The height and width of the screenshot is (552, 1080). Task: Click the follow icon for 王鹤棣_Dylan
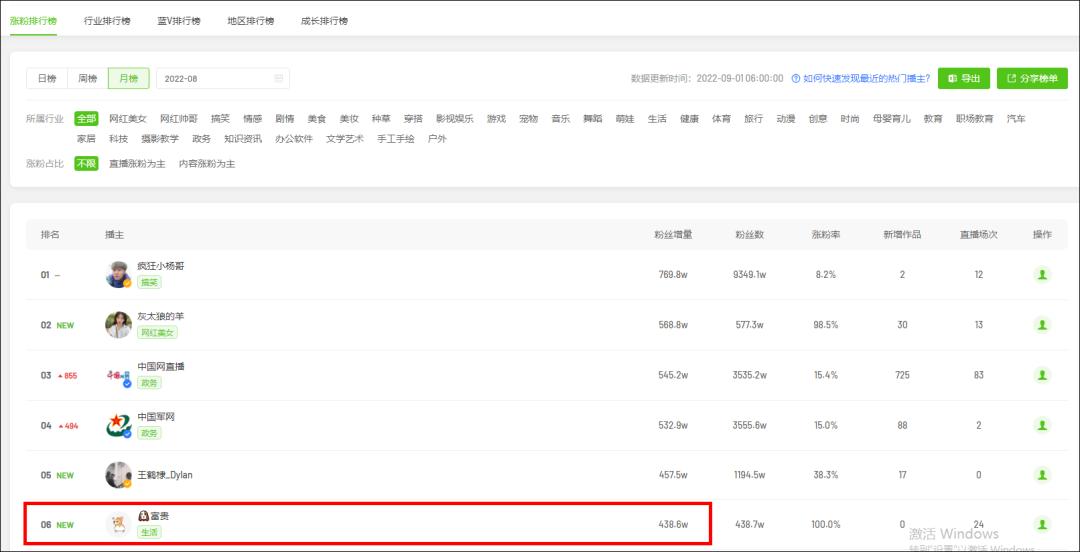[1042, 475]
